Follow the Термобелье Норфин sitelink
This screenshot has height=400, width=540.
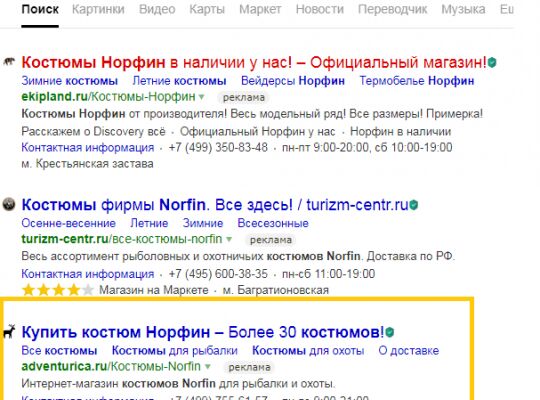pos(417,81)
